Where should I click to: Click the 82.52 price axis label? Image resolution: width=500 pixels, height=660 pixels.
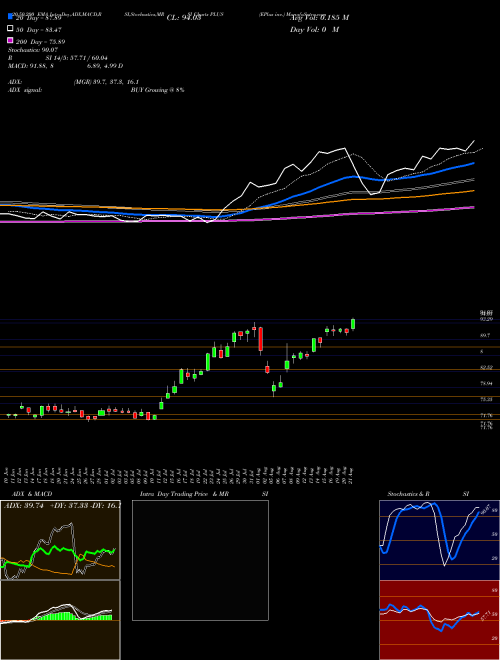(x=487, y=367)
